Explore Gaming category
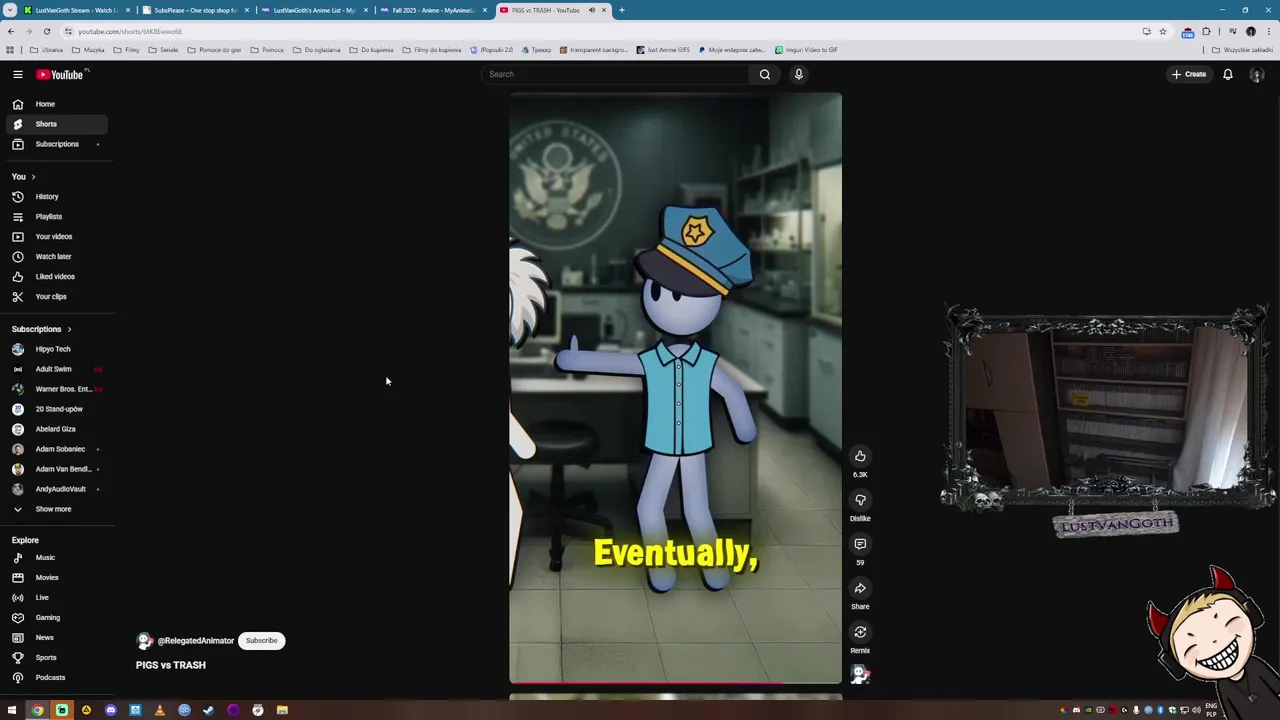Image resolution: width=1280 pixels, height=720 pixels. 57,618
